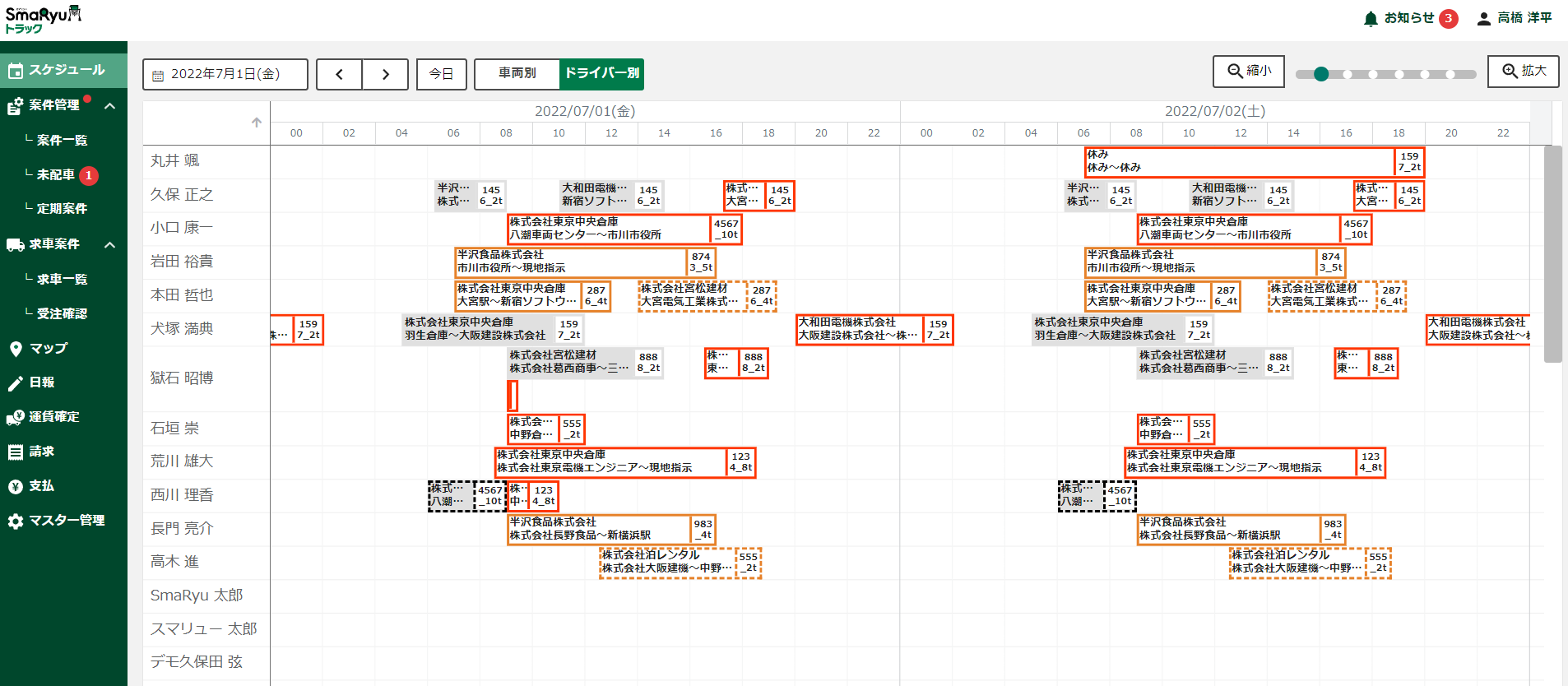The height and width of the screenshot is (686, 1568).
Task: Click the red notification count badge 3
Action: [x=1449, y=18]
